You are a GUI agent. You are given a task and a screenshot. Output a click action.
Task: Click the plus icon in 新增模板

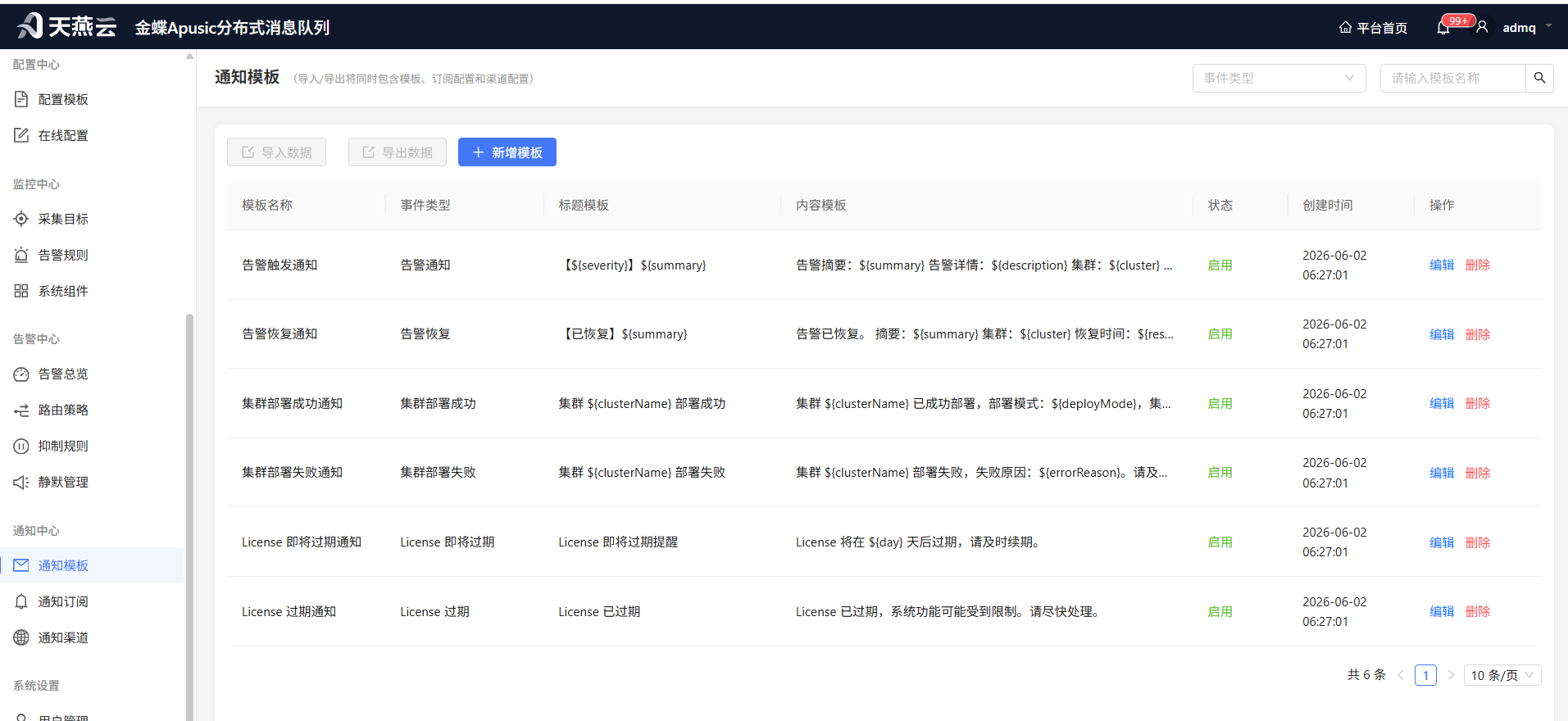tap(479, 152)
